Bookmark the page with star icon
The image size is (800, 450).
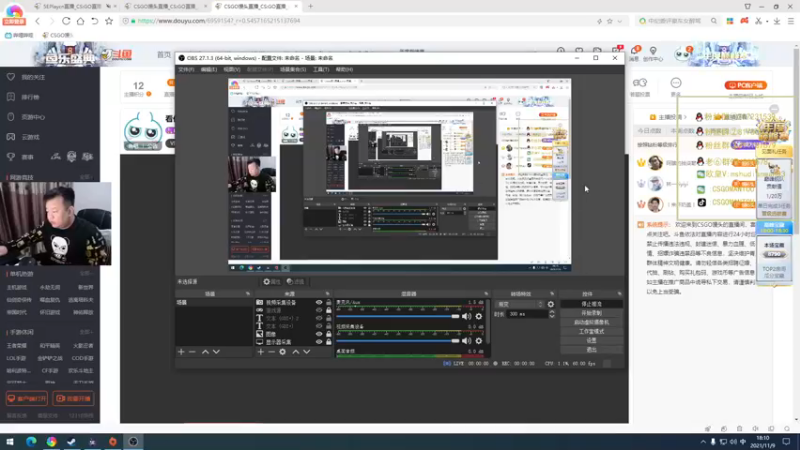pos(109,21)
